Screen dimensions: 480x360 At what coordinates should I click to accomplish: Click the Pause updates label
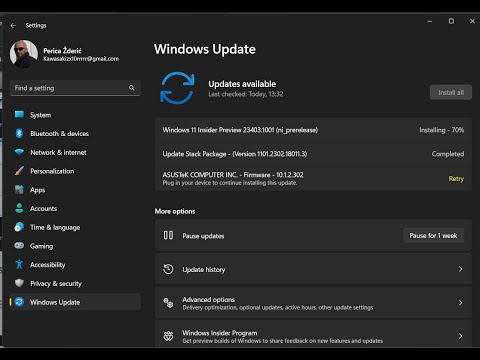(203, 236)
